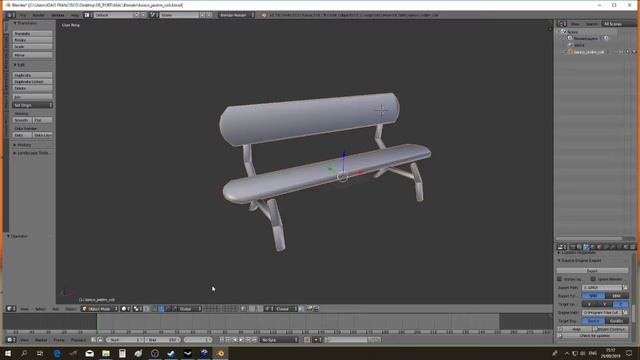Screen dimensions: 640x360
Task: Toggle the first checkbox under the Export button
Action: coord(560,279)
